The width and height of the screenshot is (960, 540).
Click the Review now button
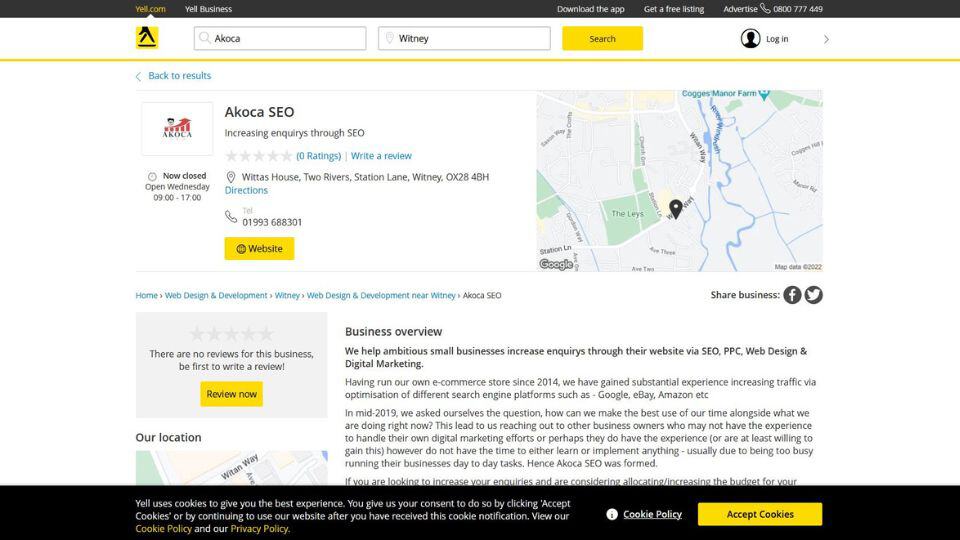click(231, 394)
